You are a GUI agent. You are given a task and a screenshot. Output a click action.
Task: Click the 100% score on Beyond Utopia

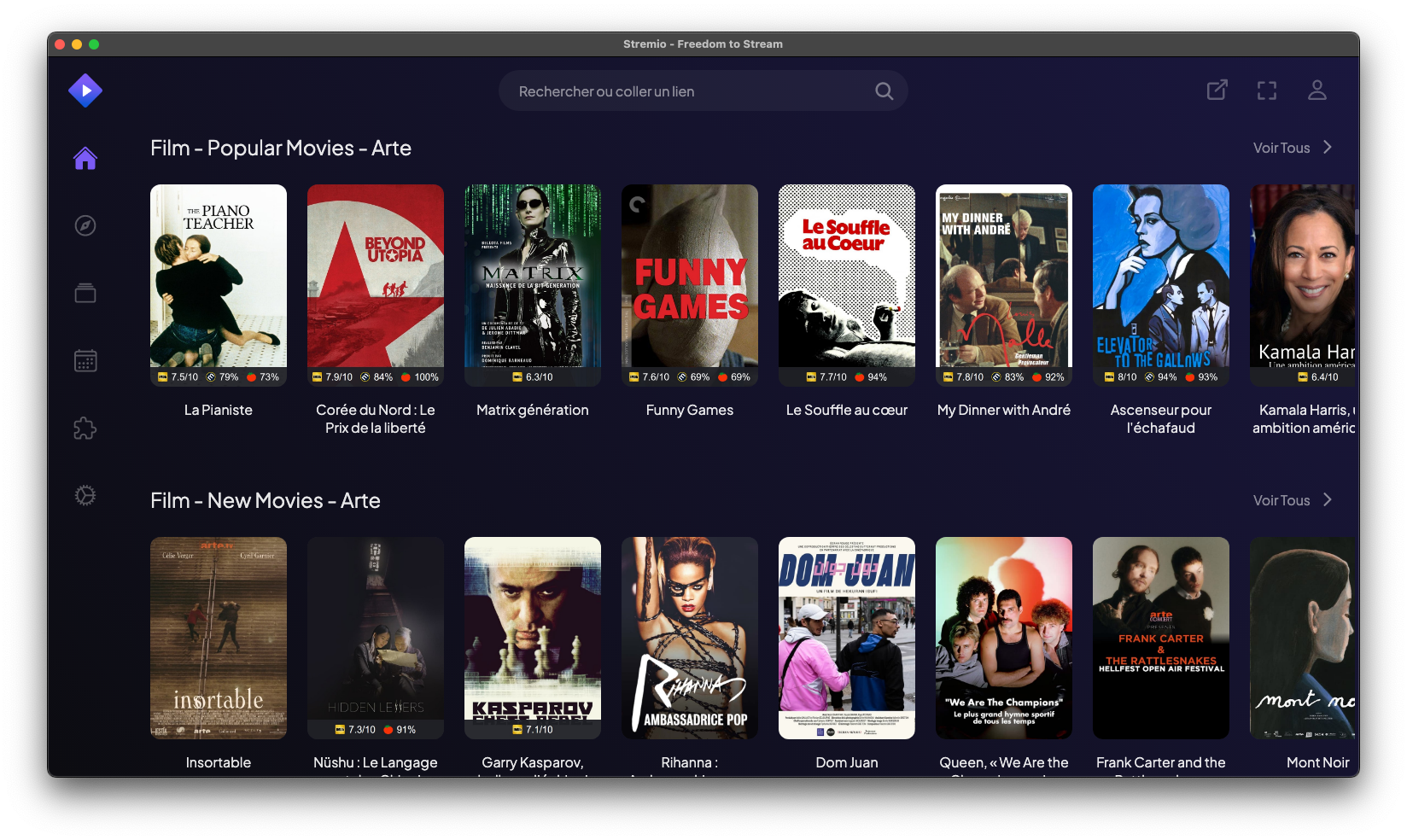(x=426, y=376)
